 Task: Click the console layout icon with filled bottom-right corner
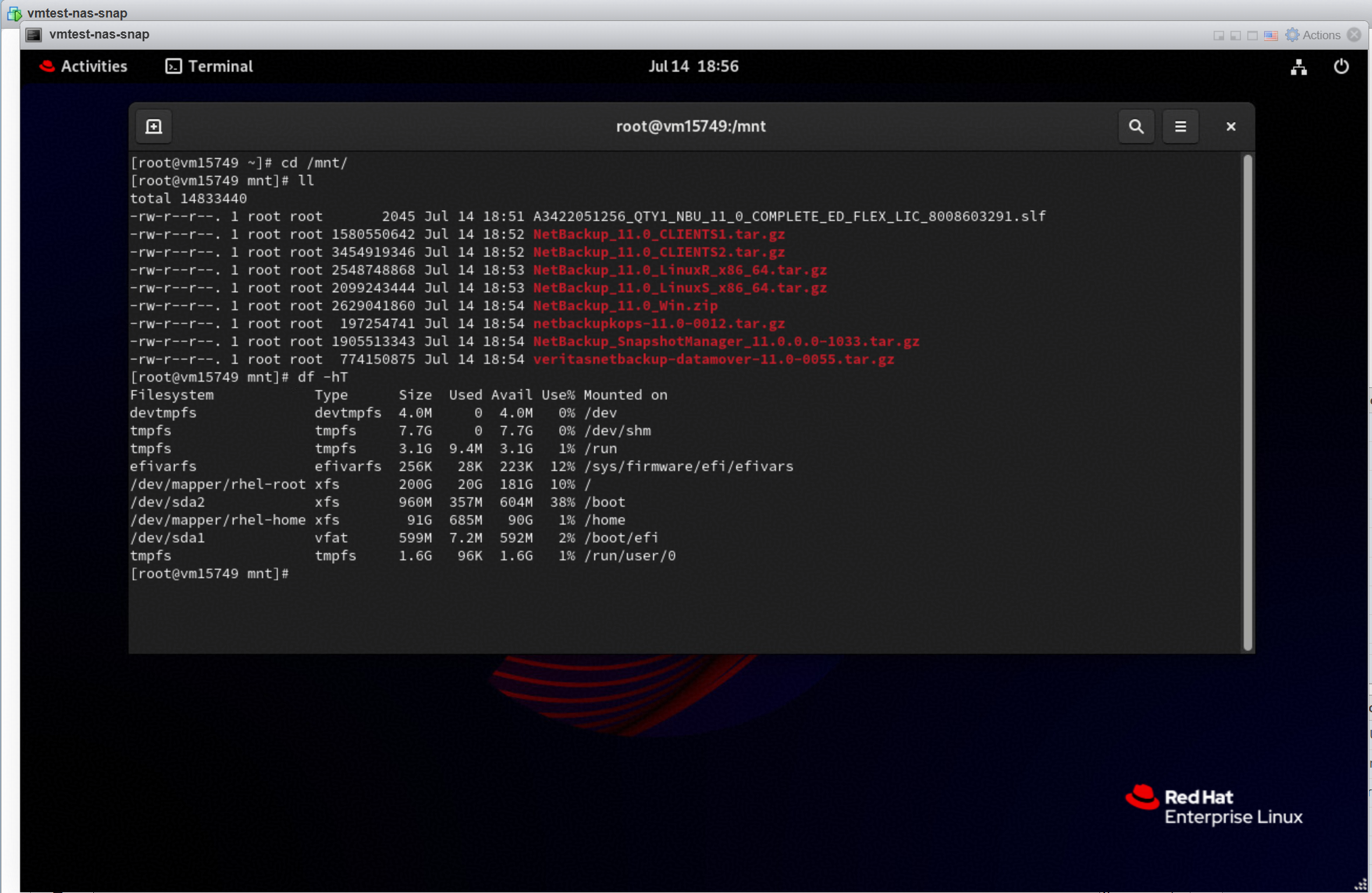1219,35
